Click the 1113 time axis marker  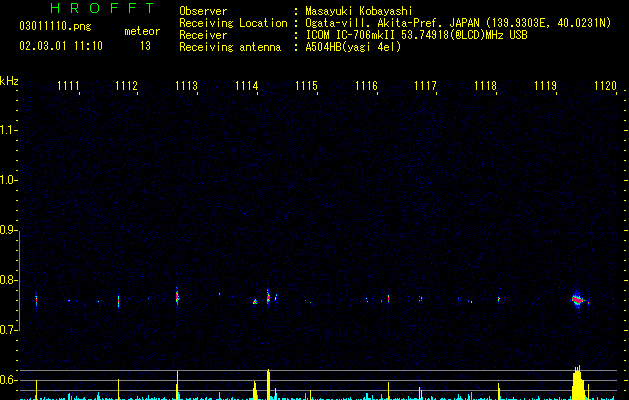point(186,86)
